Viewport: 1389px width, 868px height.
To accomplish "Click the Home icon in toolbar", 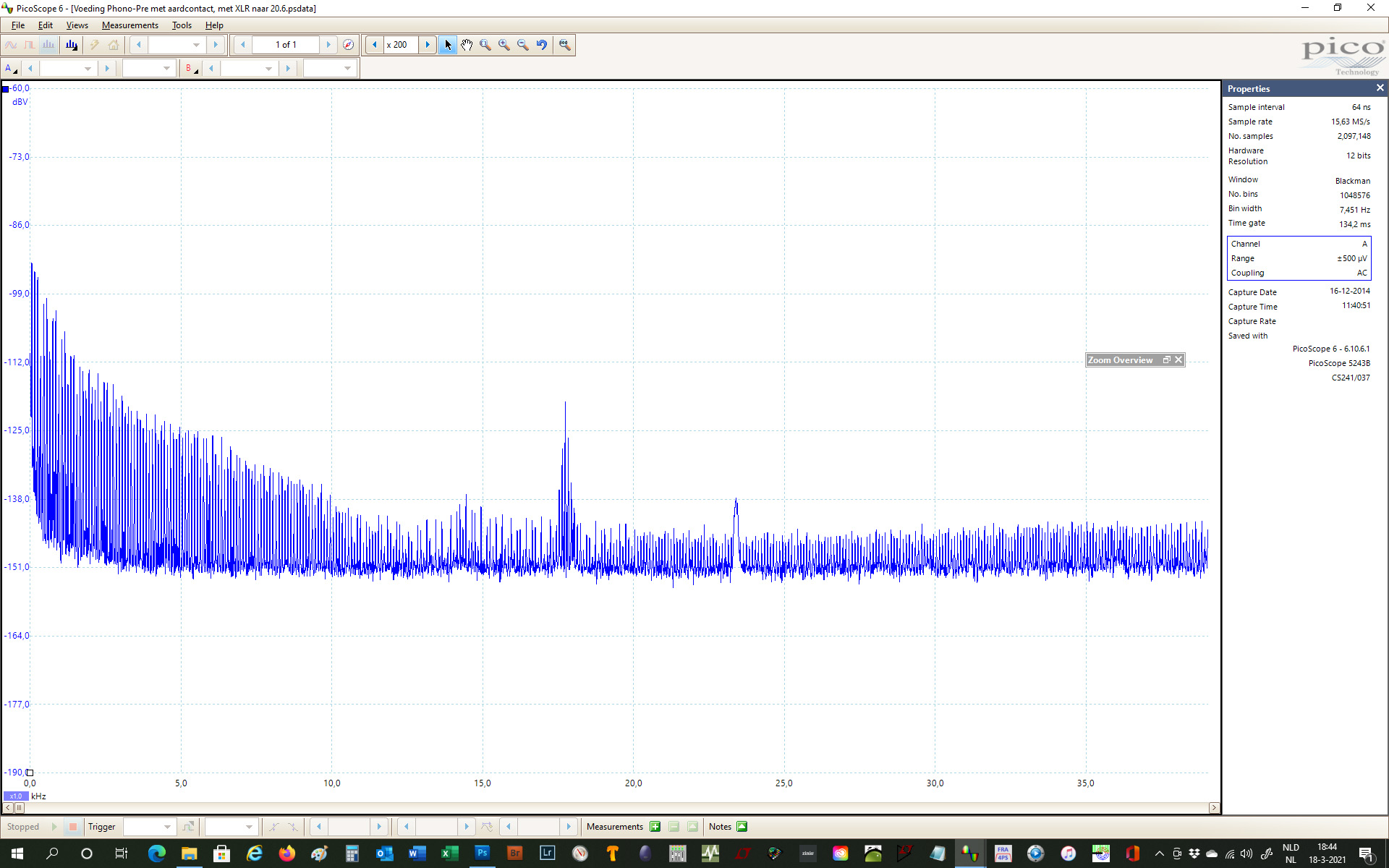I will click(114, 45).
